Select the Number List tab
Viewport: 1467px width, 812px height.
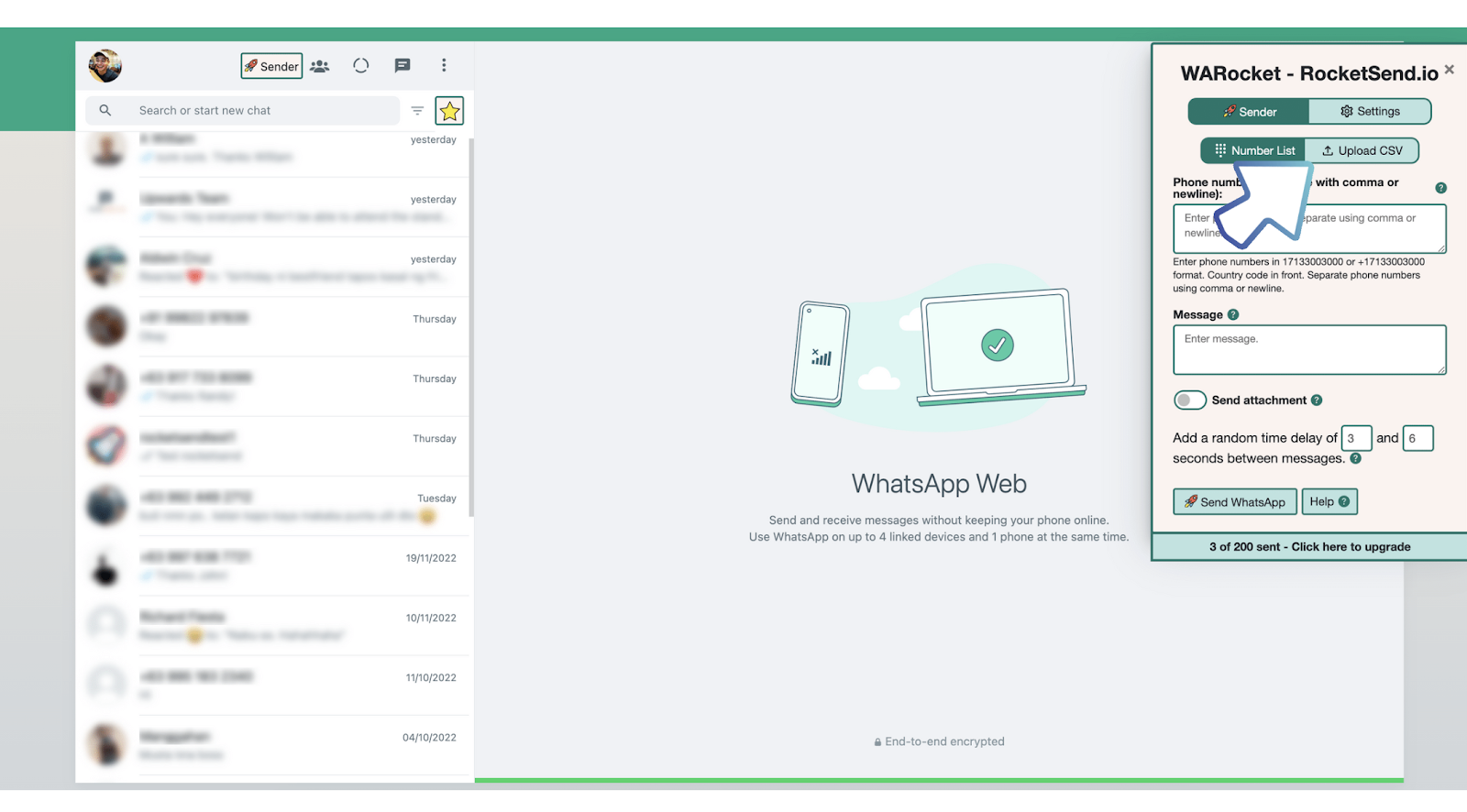pyautogui.click(x=1253, y=150)
